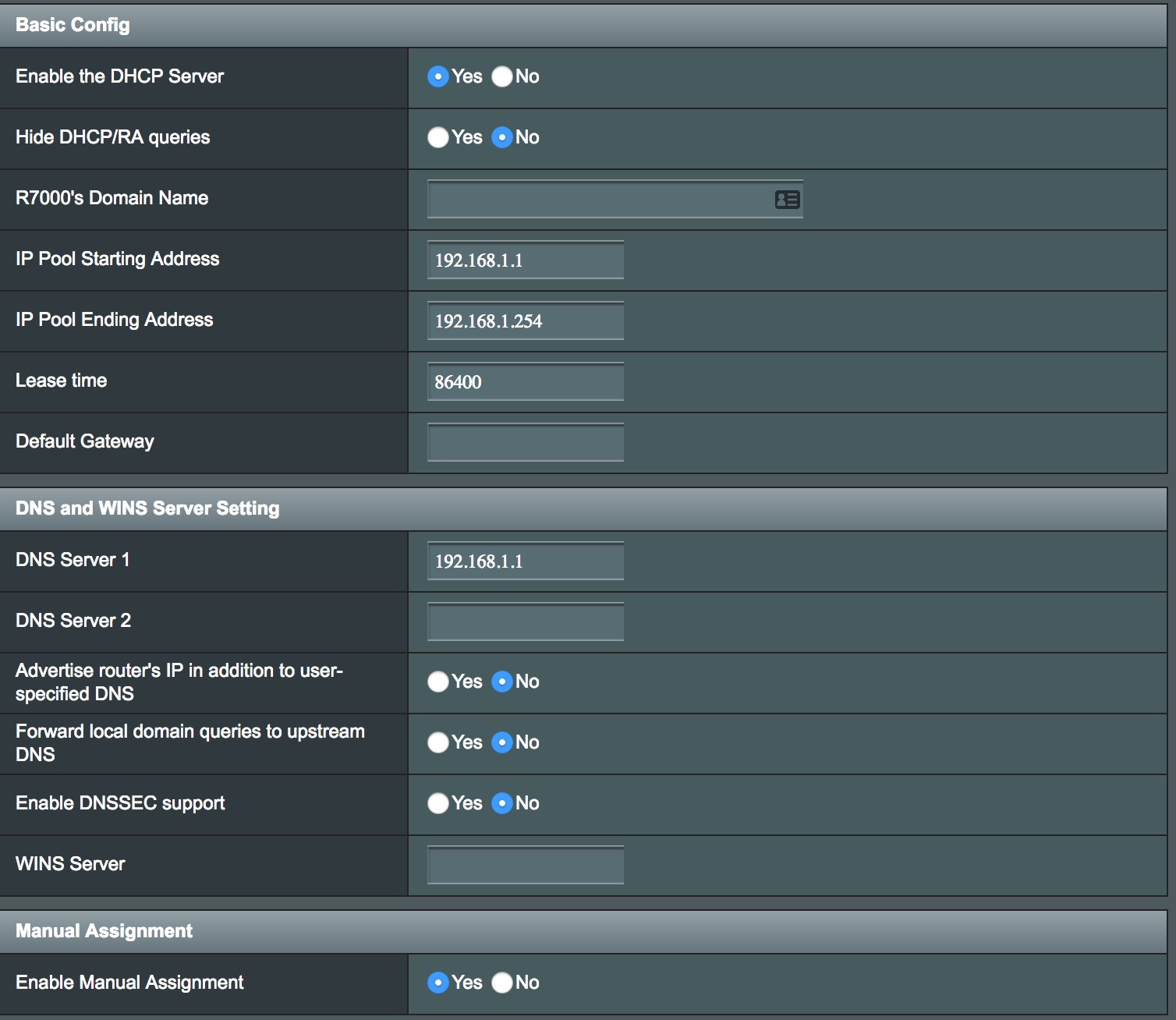Click the contact card icon in Domain Name field

click(787, 200)
